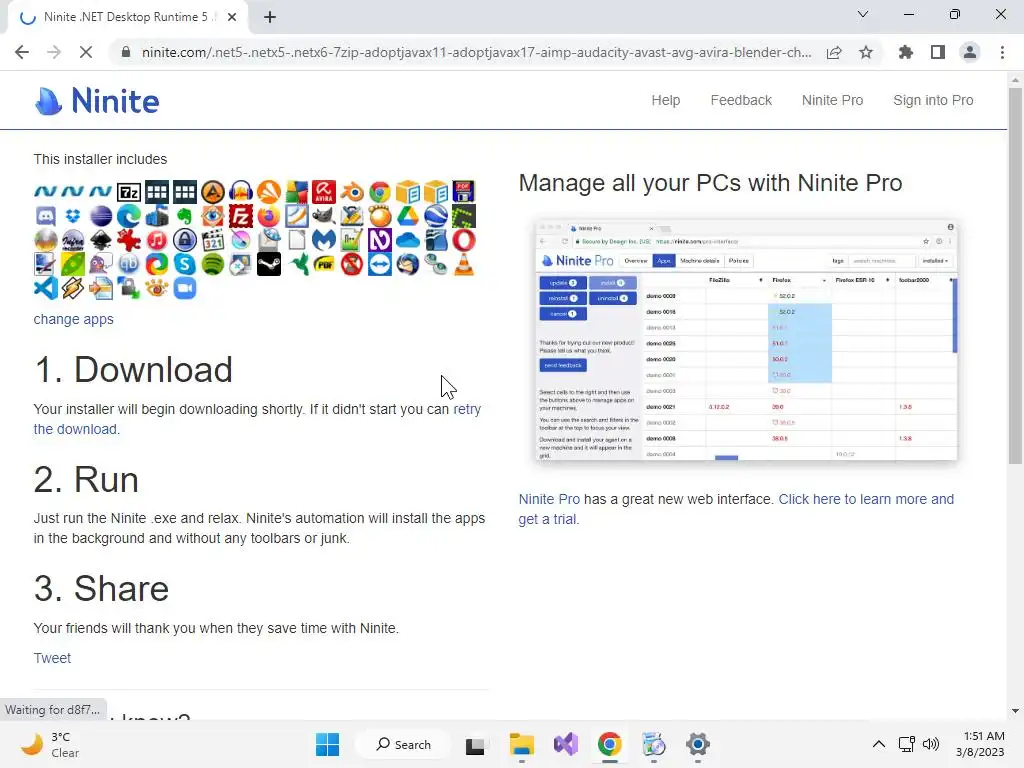Click the Microsoft Edge icon in installer list
Viewport: 1024px width, 768px height.
(129, 216)
